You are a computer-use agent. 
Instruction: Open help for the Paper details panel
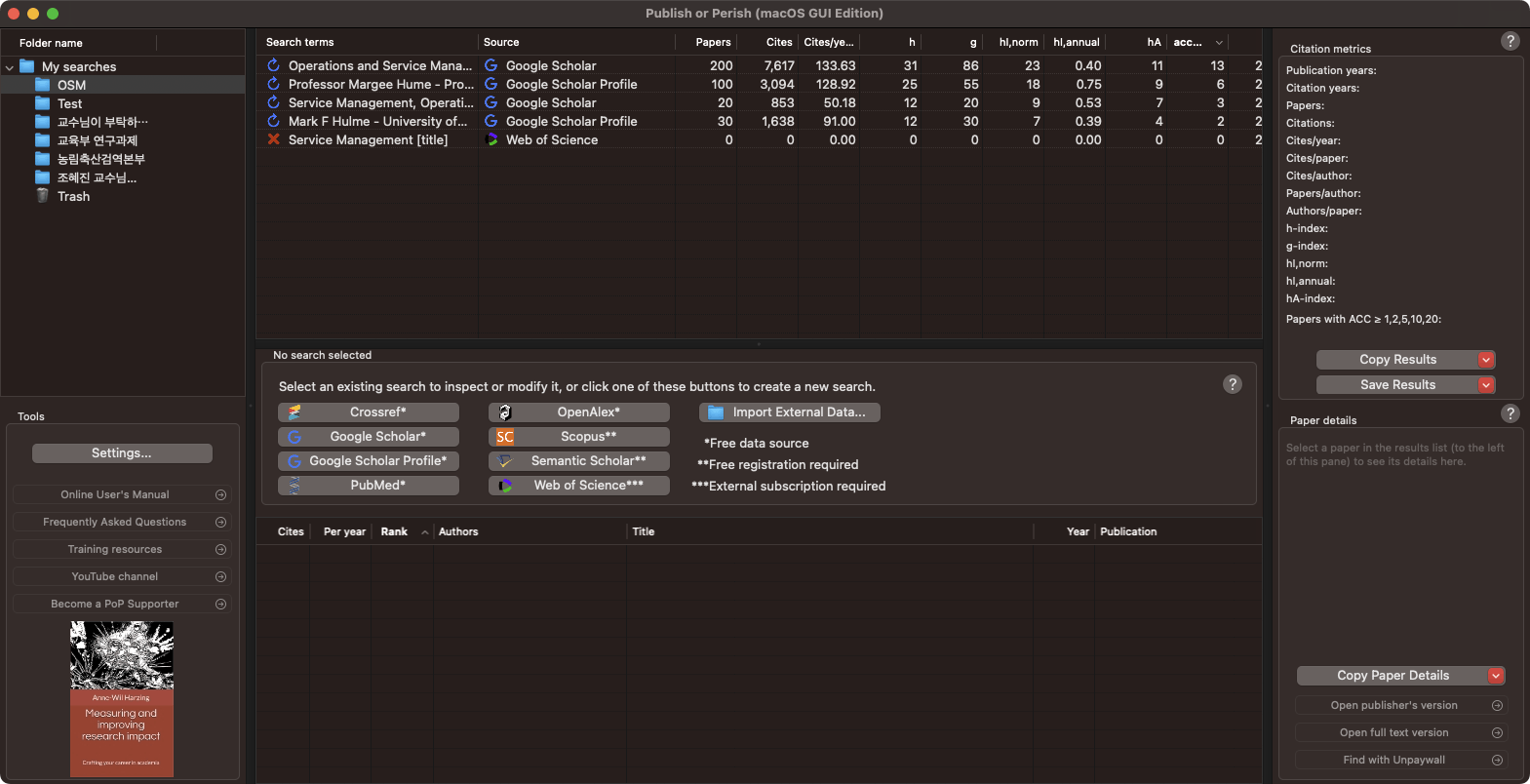click(x=1510, y=413)
